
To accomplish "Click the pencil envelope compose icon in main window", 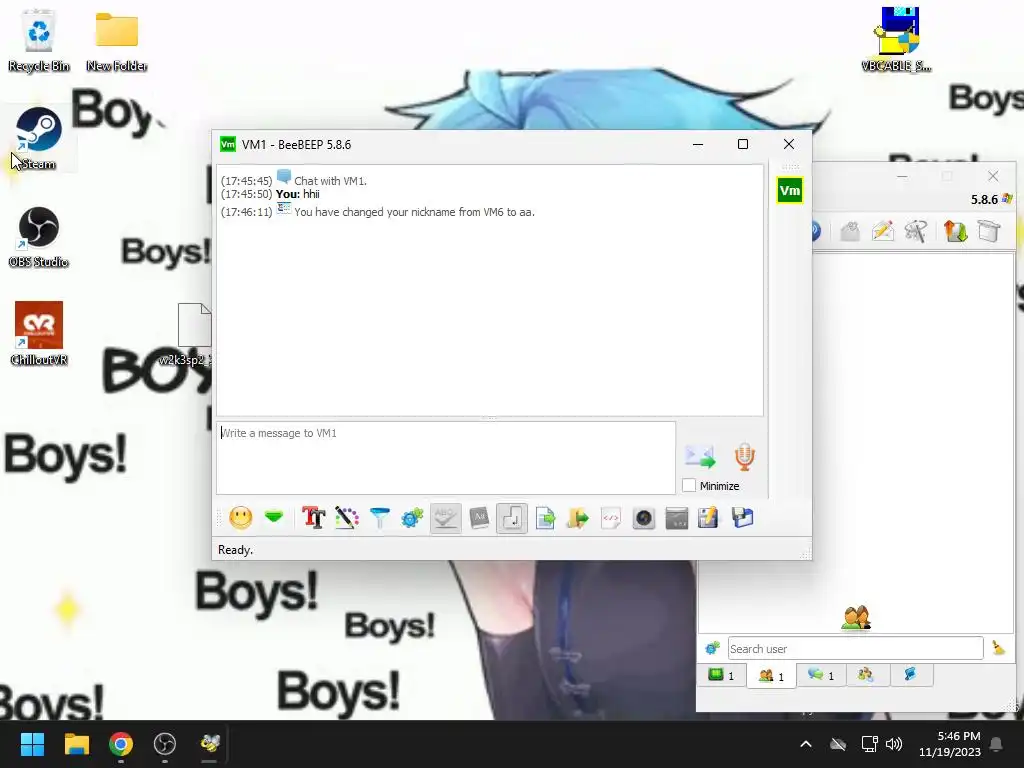I will 882,231.
